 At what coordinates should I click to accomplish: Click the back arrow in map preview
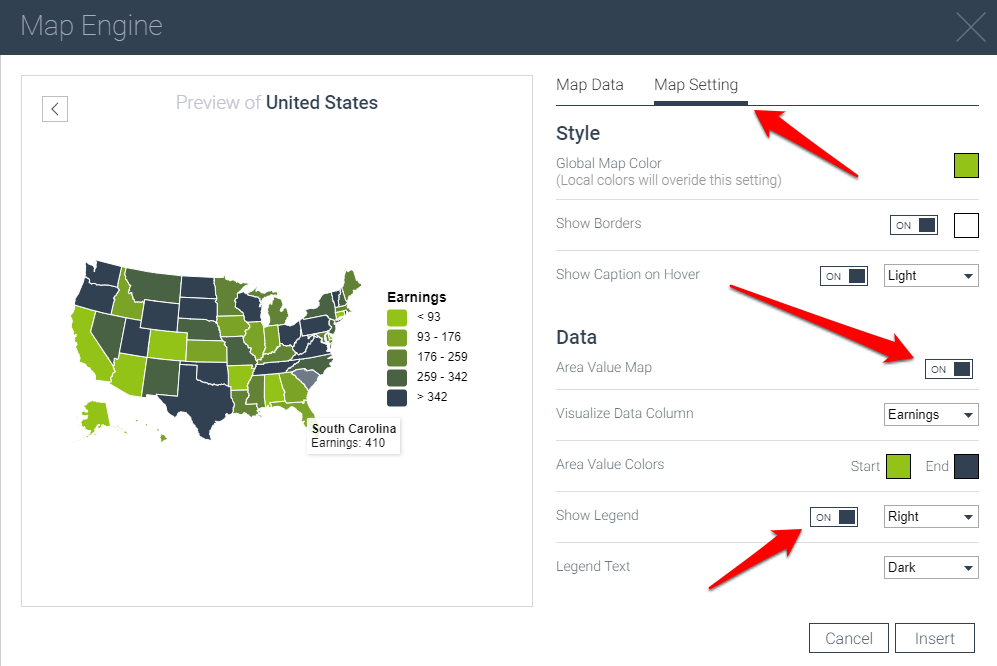[55, 109]
